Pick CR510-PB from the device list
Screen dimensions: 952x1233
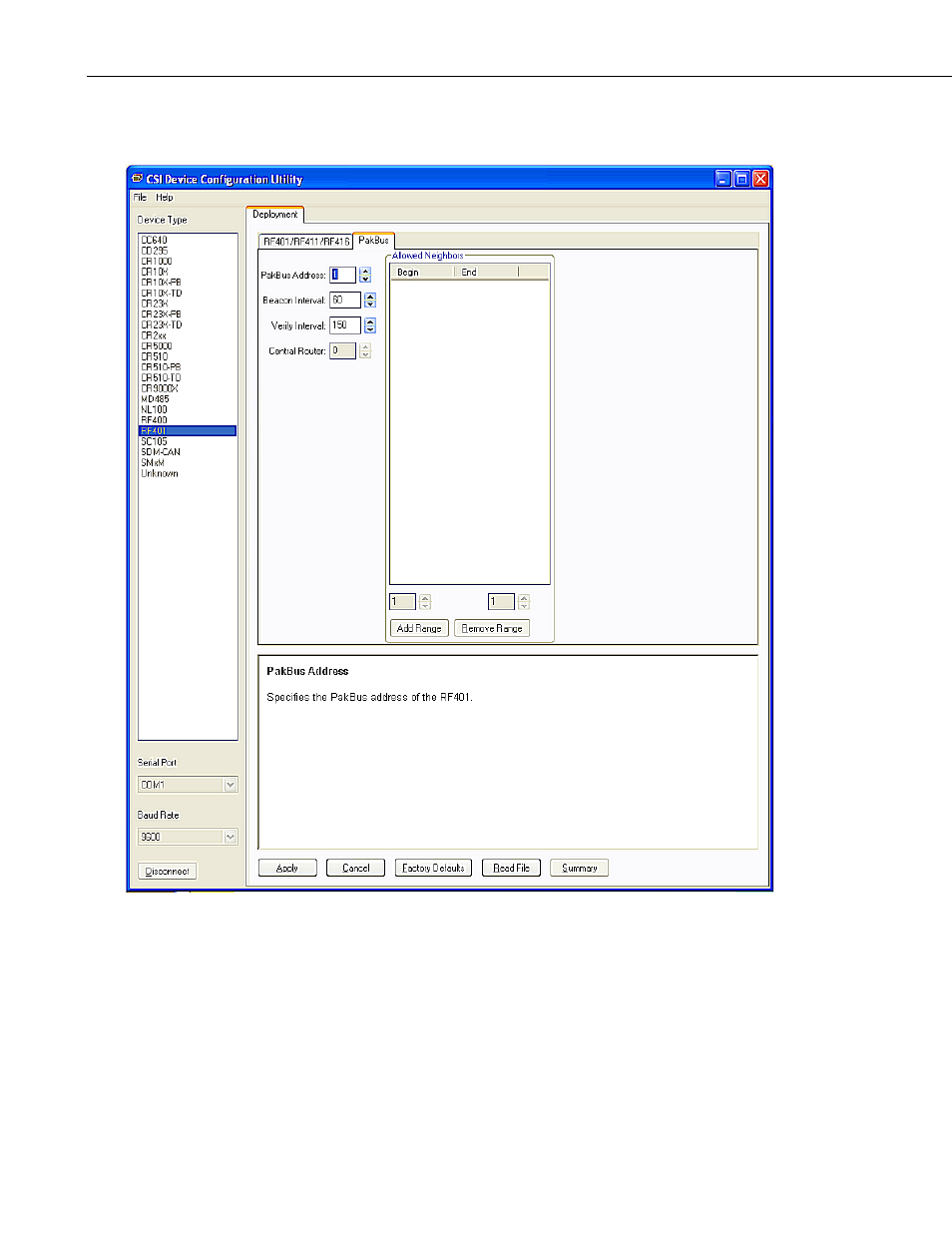click(161, 367)
